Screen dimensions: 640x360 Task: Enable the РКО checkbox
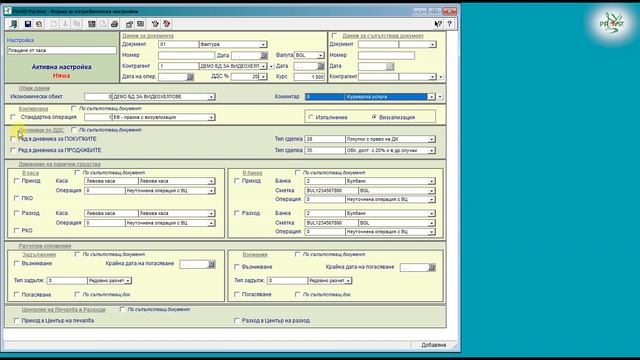(x=17, y=231)
